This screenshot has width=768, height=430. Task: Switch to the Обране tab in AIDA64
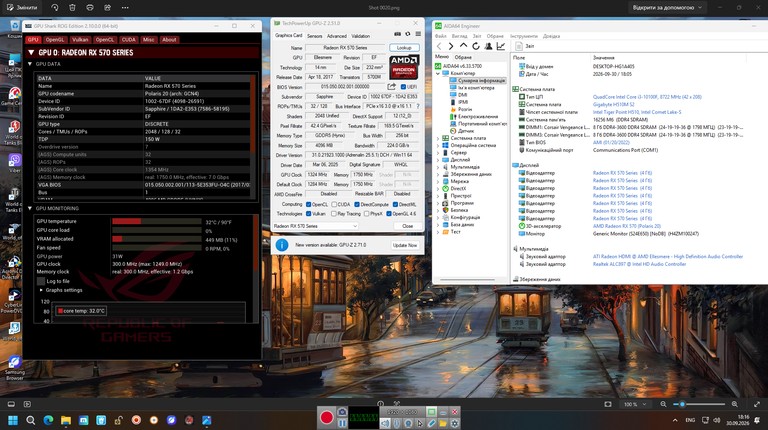[463, 57]
